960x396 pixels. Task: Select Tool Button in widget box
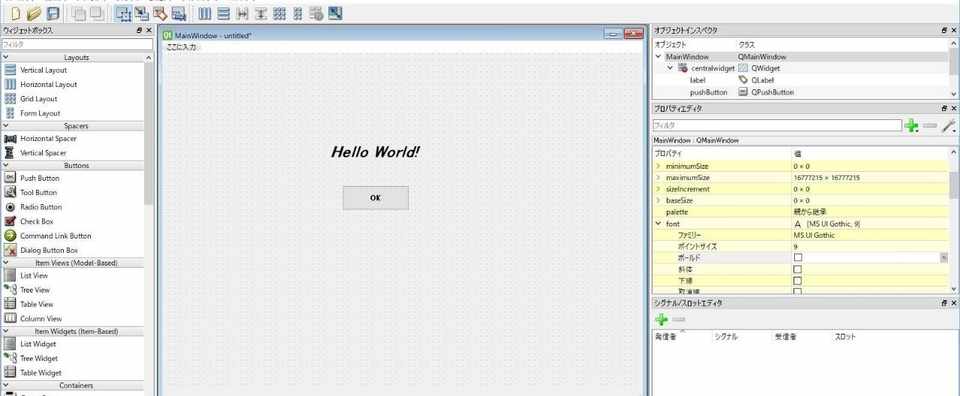[38, 193]
